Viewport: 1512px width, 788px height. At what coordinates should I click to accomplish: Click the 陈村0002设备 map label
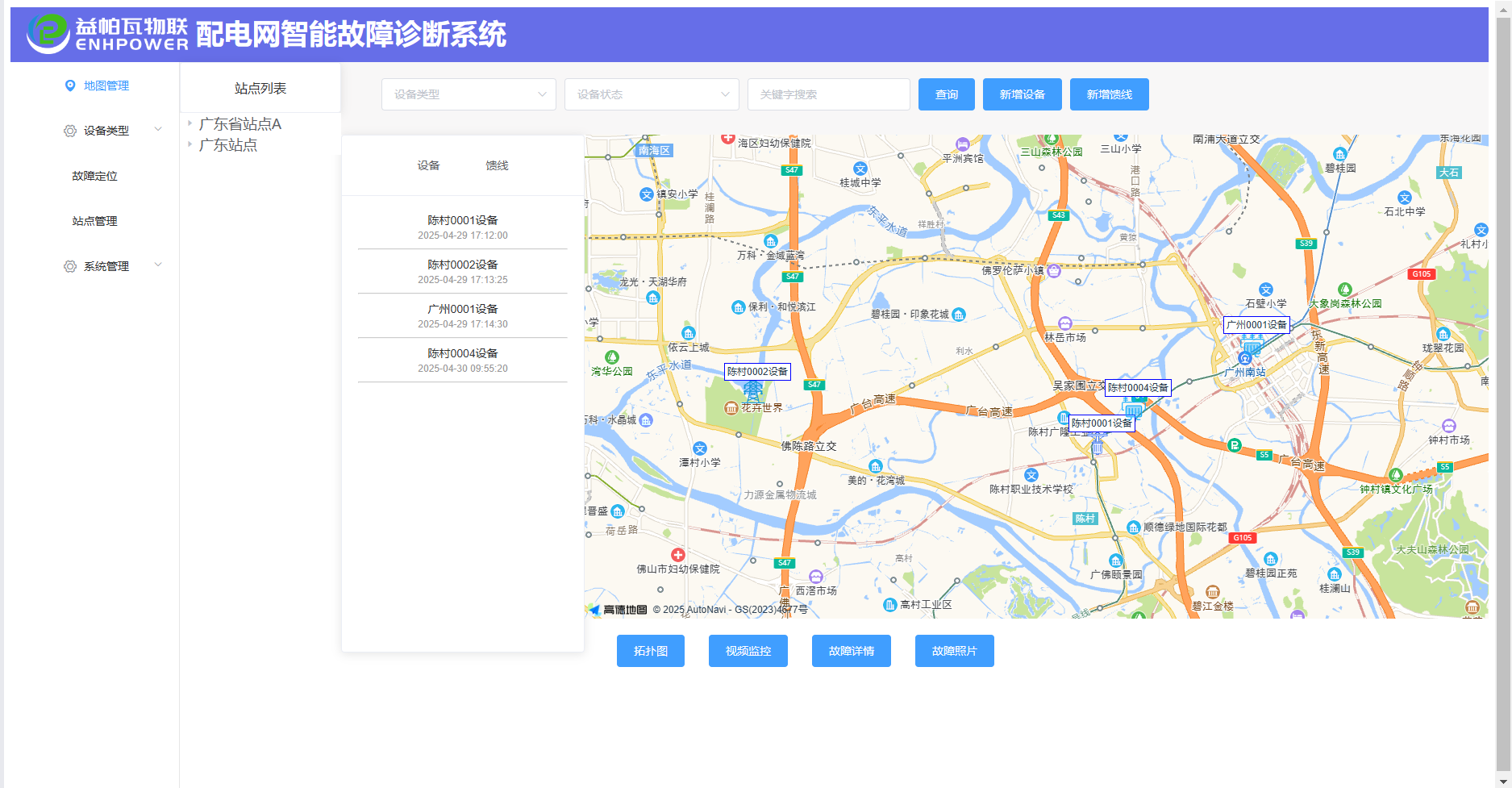[757, 372]
